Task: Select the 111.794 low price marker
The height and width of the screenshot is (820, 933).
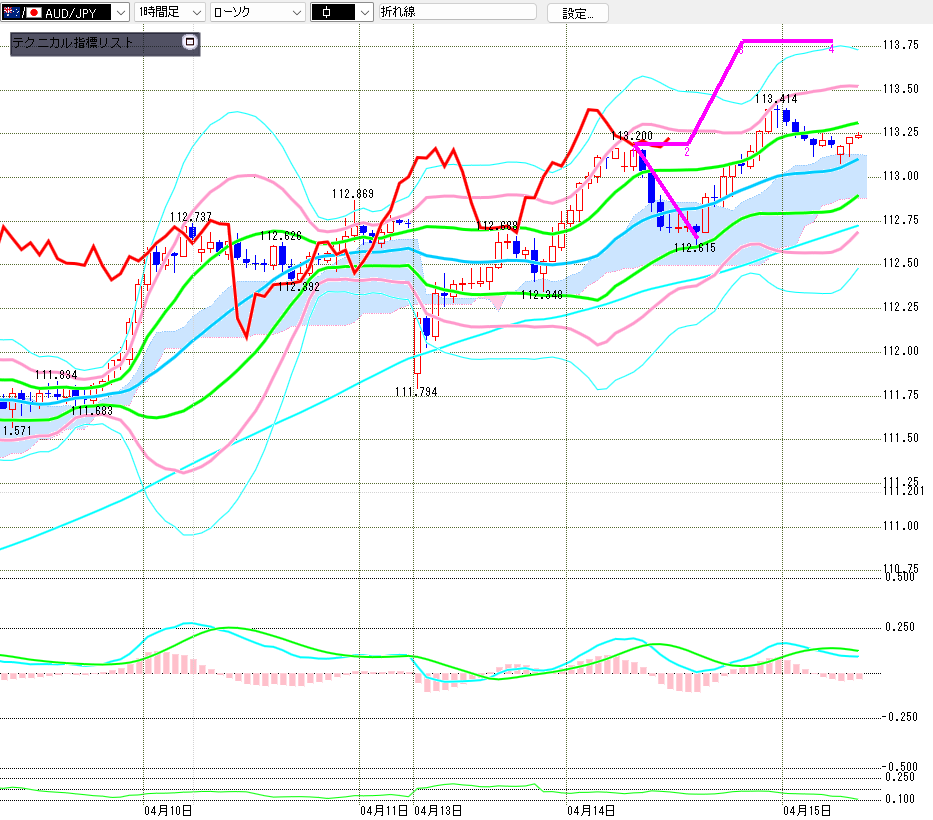Action: click(416, 391)
